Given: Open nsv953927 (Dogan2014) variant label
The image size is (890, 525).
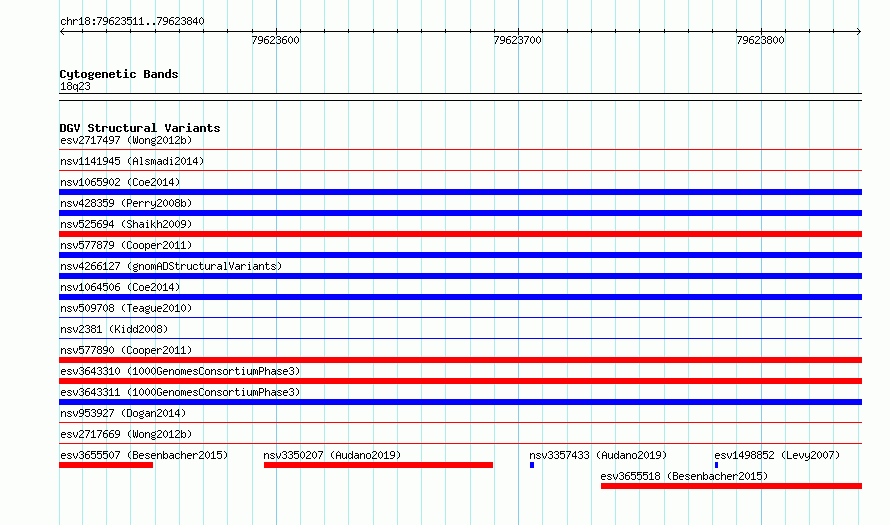Looking at the screenshot, I should (123, 413).
